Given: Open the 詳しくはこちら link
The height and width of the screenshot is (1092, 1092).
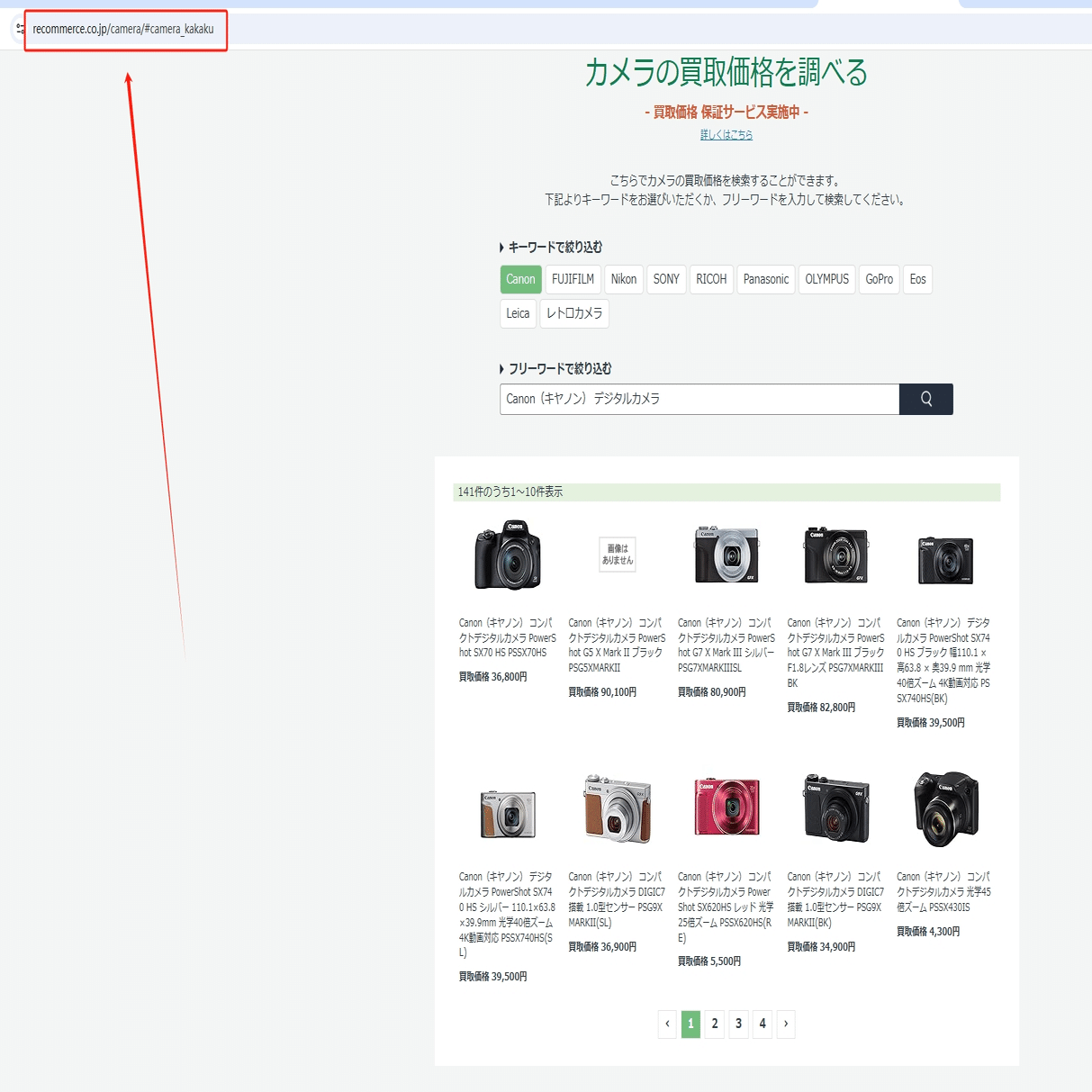Looking at the screenshot, I should [x=726, y=135].
